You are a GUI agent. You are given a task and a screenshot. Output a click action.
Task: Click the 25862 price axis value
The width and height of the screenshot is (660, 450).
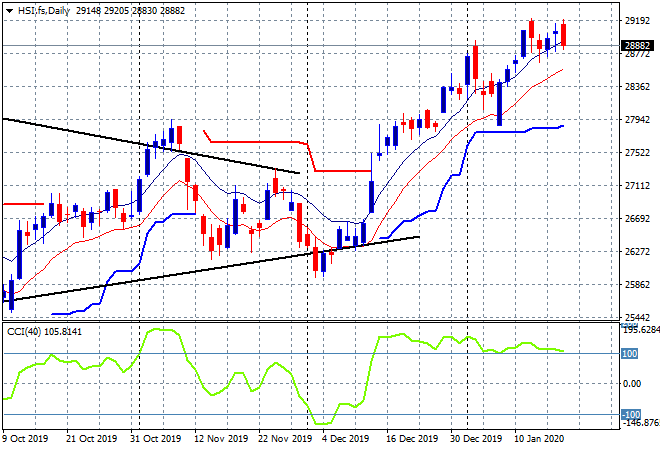637,285
